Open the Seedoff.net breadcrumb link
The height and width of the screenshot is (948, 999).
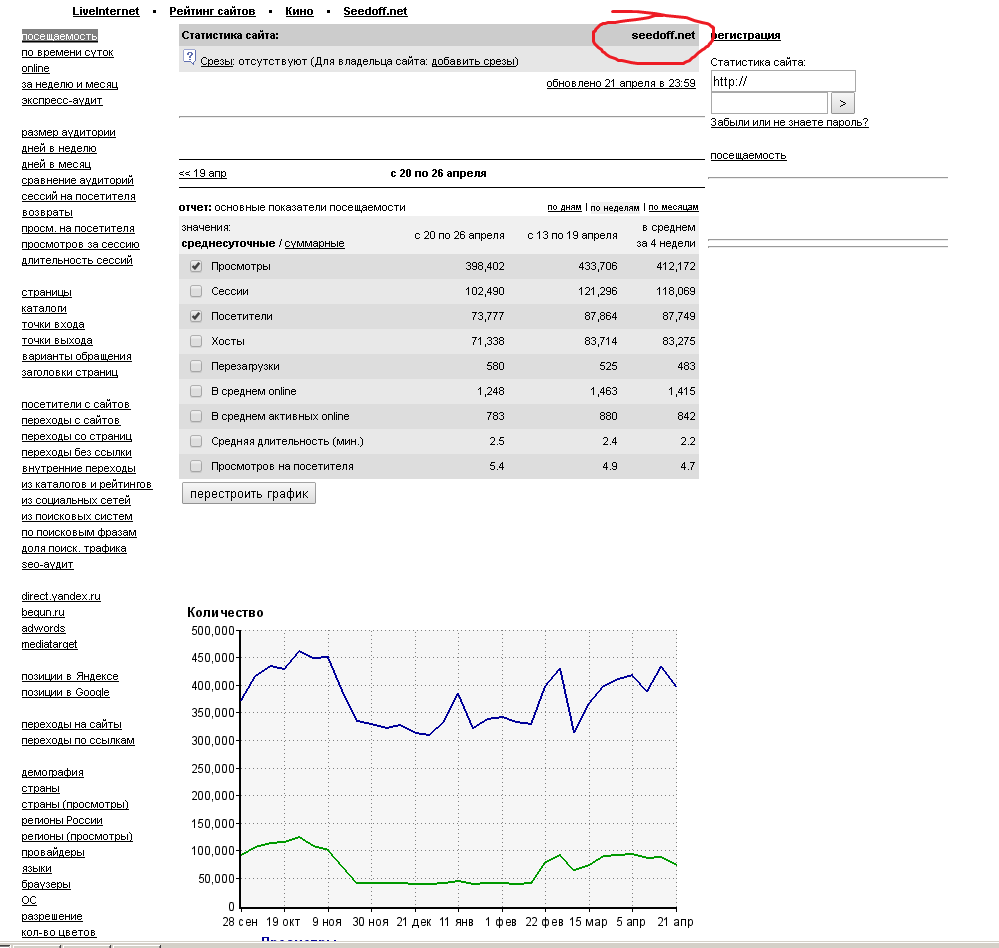point(375,11)
